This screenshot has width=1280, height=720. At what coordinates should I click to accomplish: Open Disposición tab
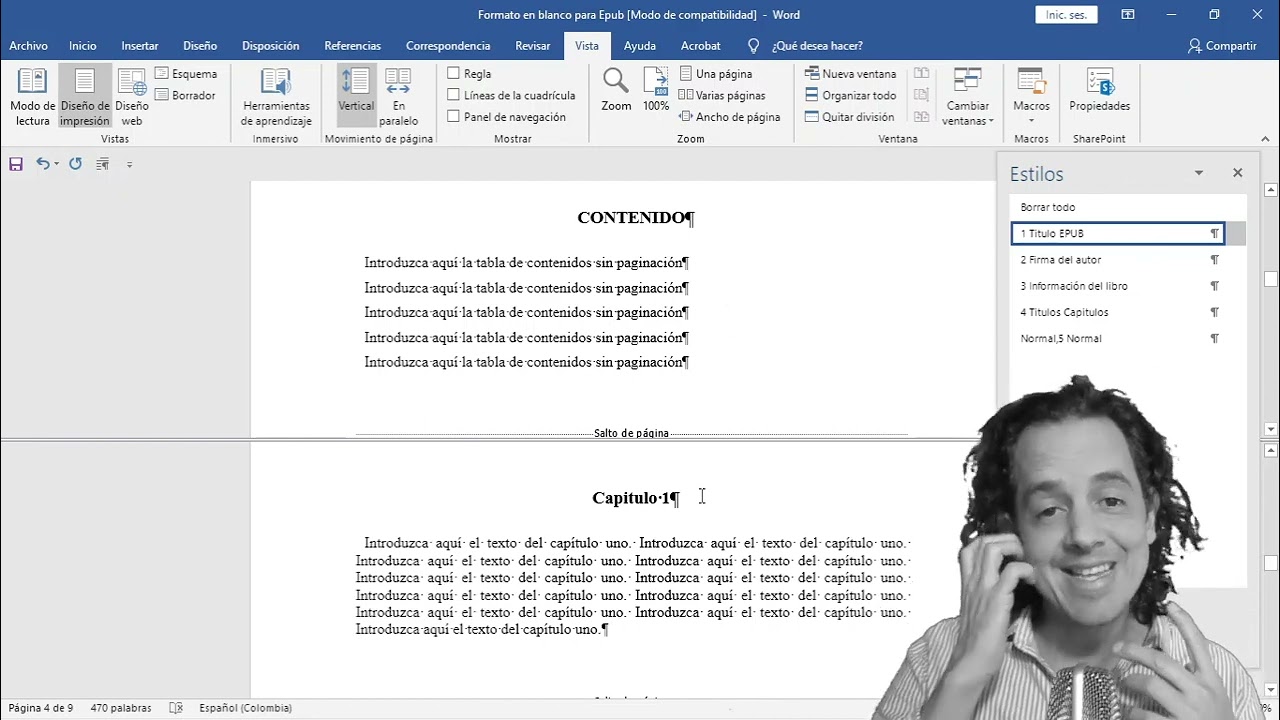270,46
